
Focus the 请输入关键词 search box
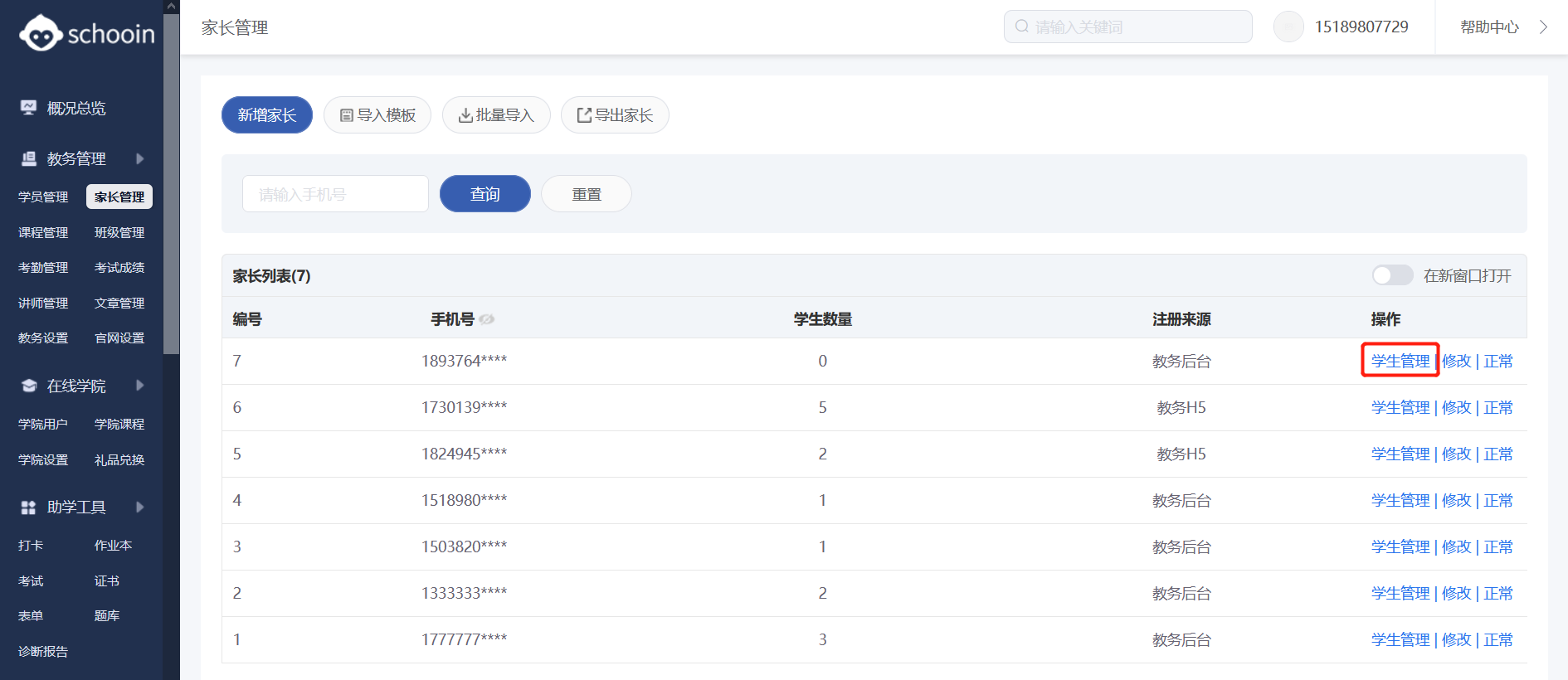point(1128,27)
